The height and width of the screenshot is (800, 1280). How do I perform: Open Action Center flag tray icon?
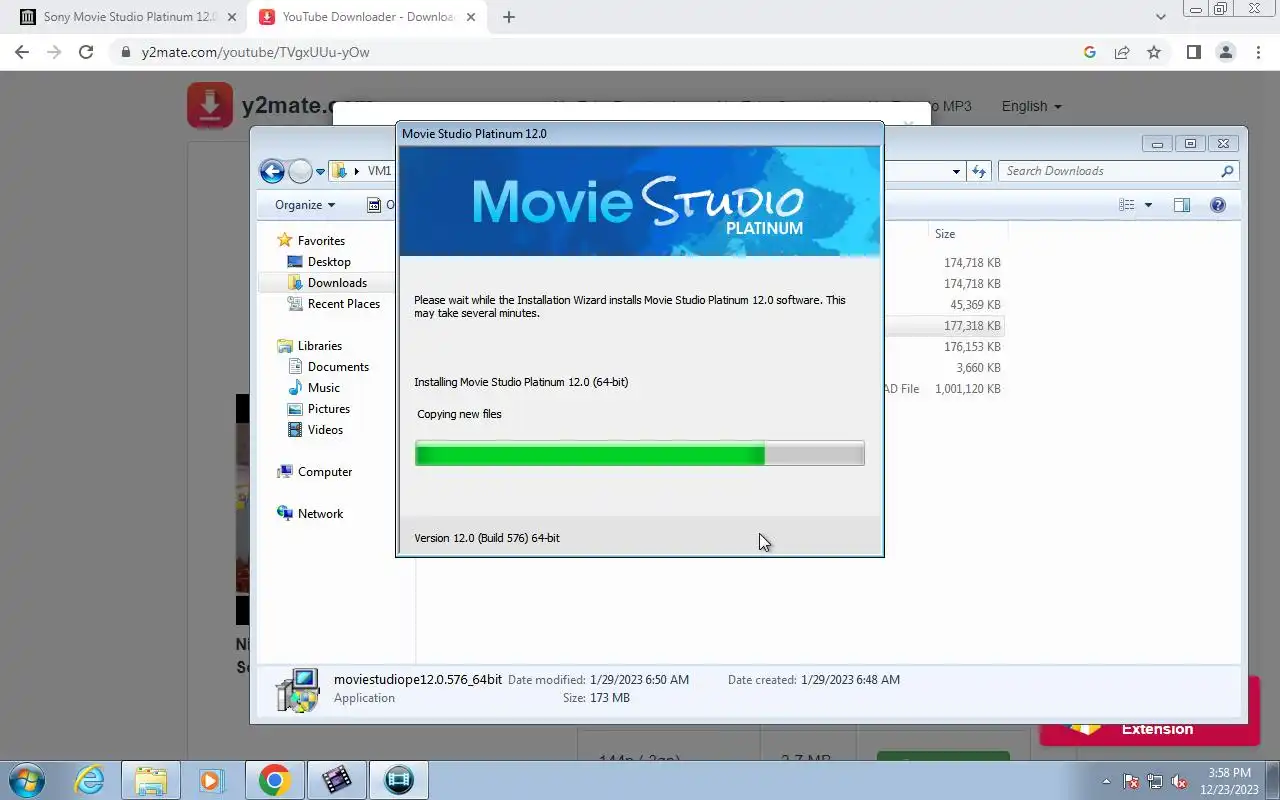1131,781
